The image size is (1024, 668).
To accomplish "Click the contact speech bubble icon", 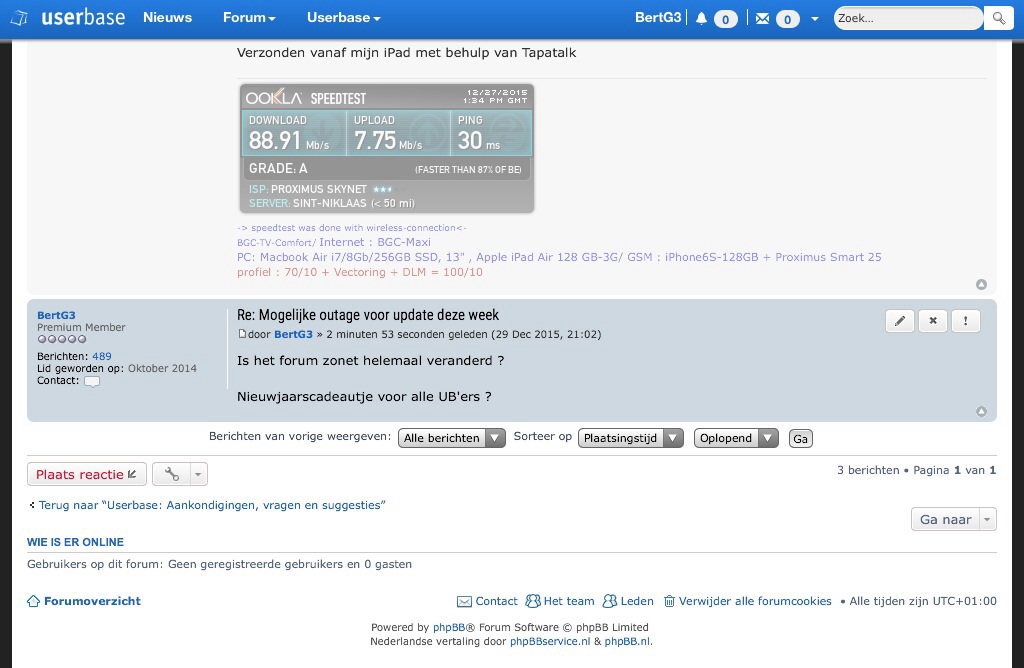I will [92, 381].
